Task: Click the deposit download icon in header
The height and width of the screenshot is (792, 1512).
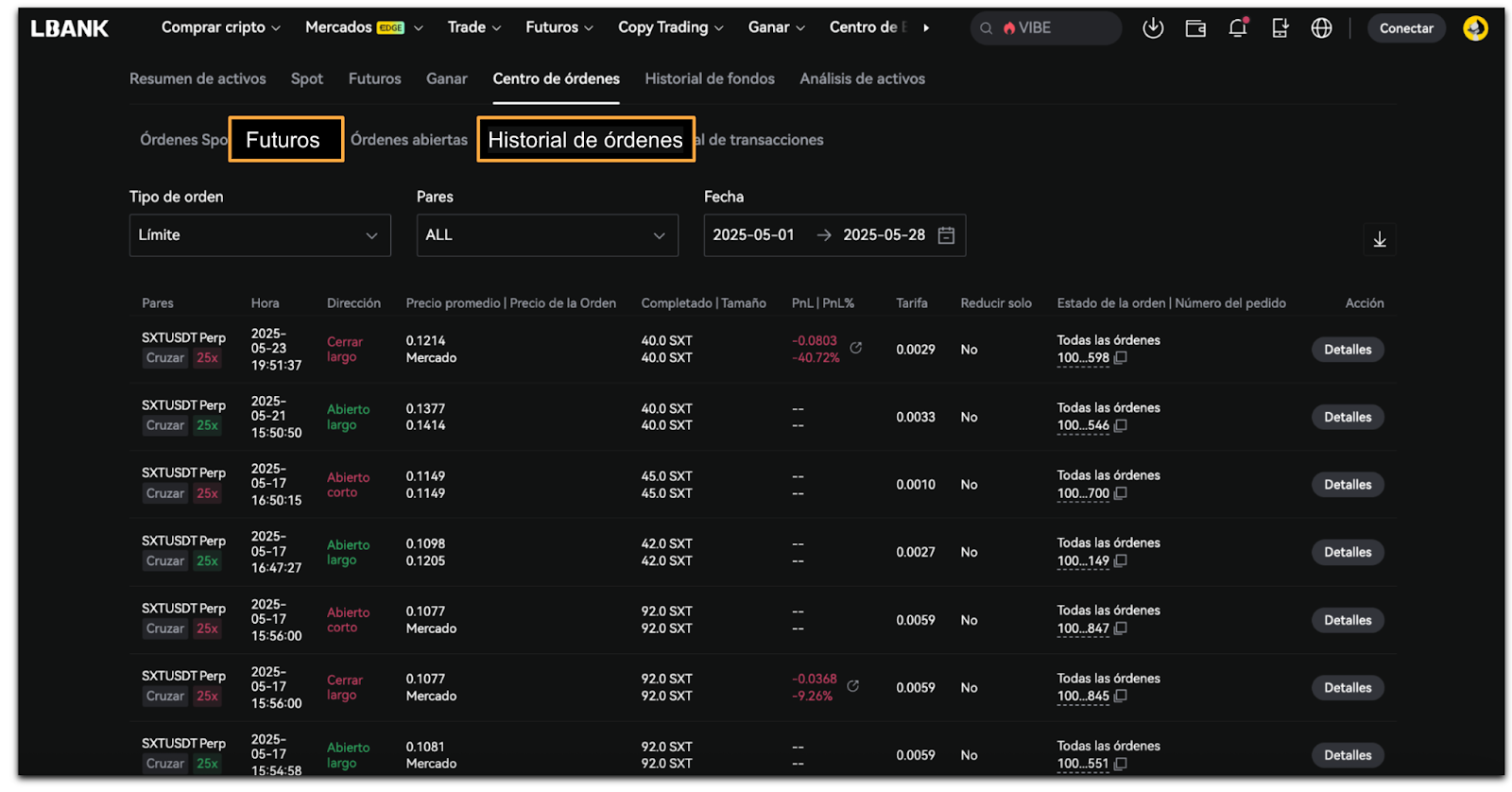Action: coord(1152,28)
